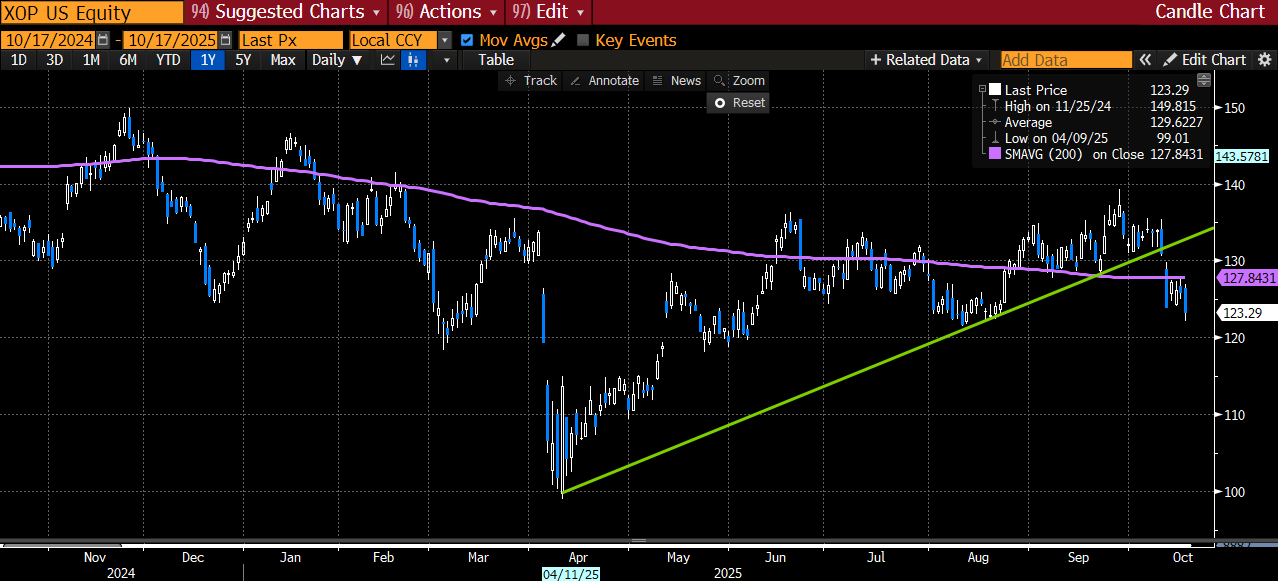Click the purple SMAVG (200) color swatch
The image size is (1278, 581).
pos(994,154)
